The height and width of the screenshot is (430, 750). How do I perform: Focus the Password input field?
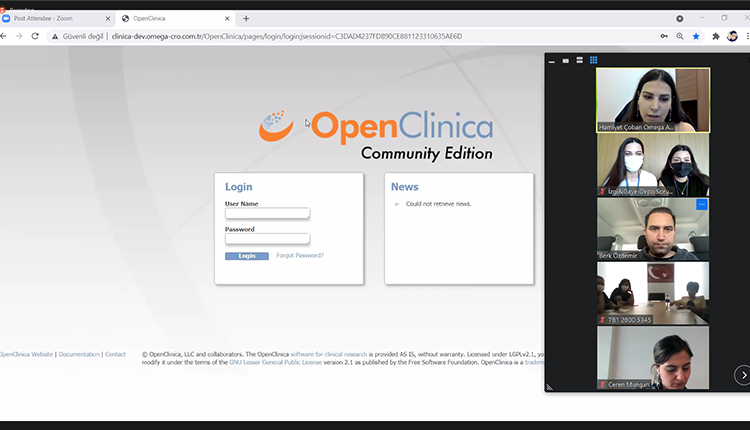pyautogui.click(x=267, y=239)
